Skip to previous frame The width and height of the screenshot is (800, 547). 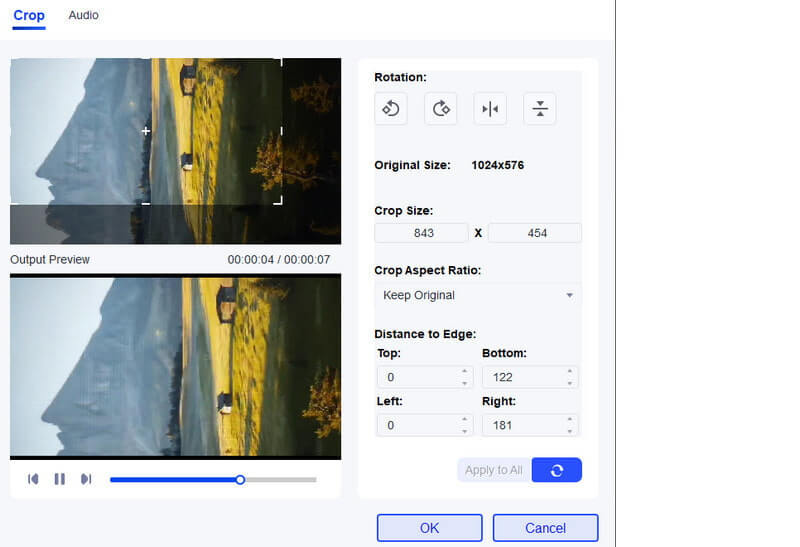tap(33, 479)
